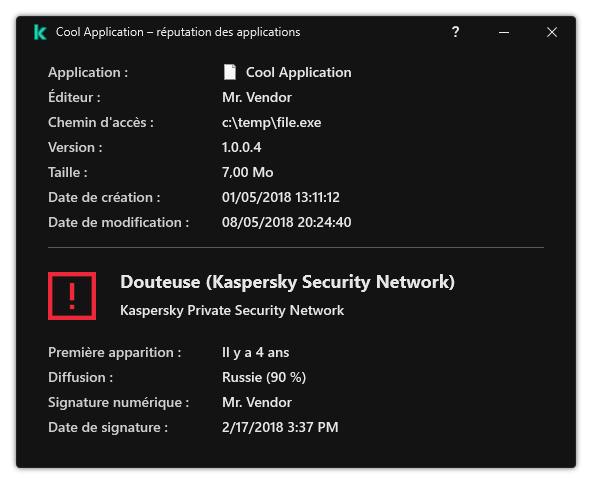Select the 'Cool Application' application name value

point(299,72)
